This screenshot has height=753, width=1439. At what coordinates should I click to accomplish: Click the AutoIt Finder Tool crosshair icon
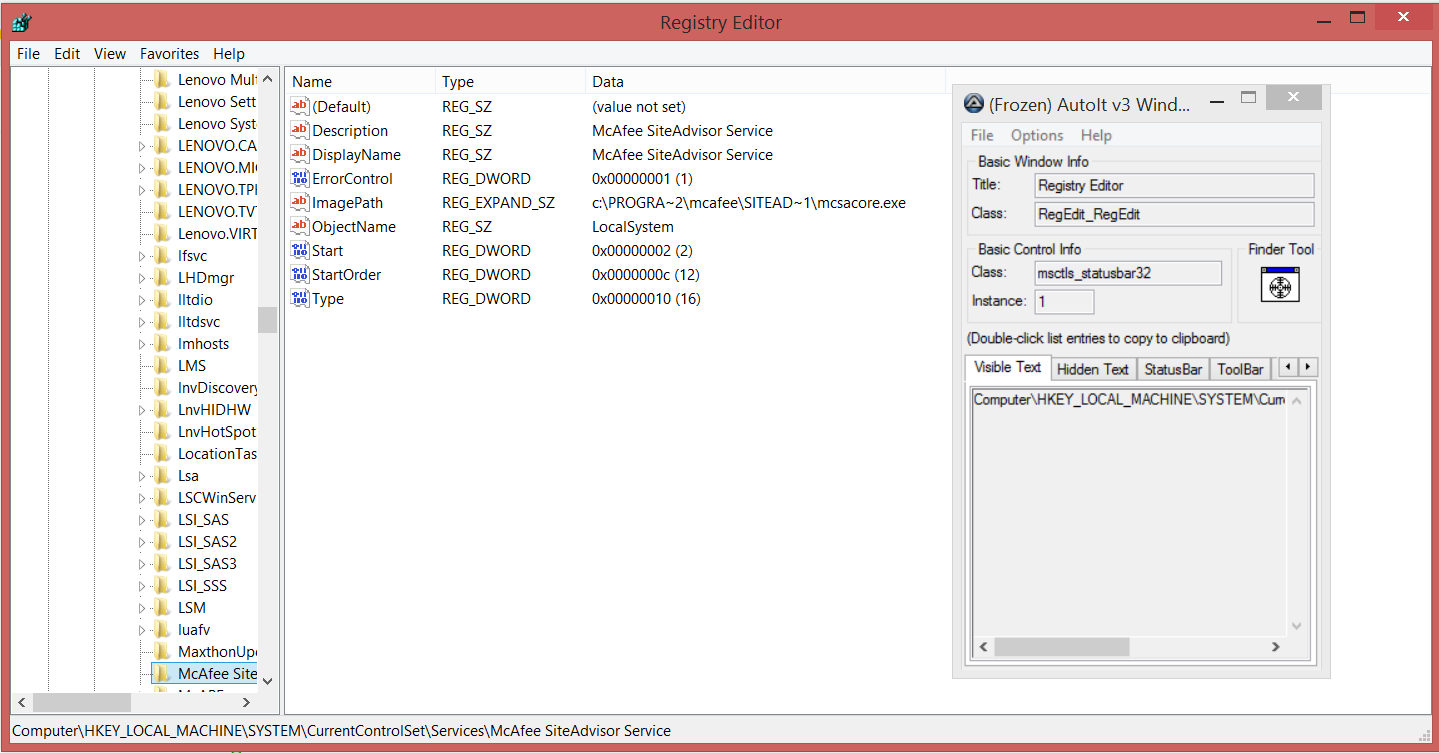pyautogui.click(x=1279, y=286)
